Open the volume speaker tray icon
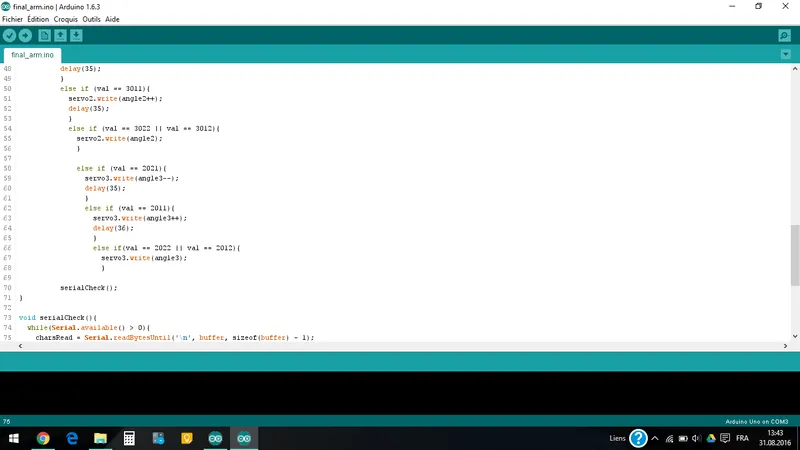This screenshot has height=450, width=800. click(696, 439)
